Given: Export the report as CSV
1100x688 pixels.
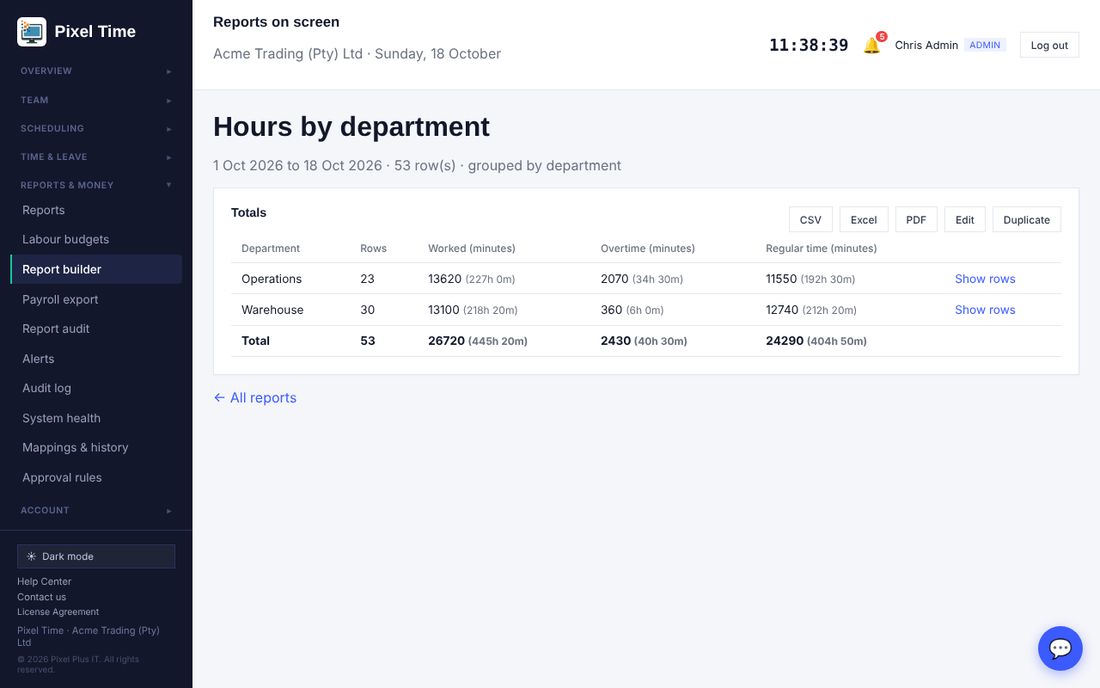Looking at the screenshot, I should (x=810, y=220).
